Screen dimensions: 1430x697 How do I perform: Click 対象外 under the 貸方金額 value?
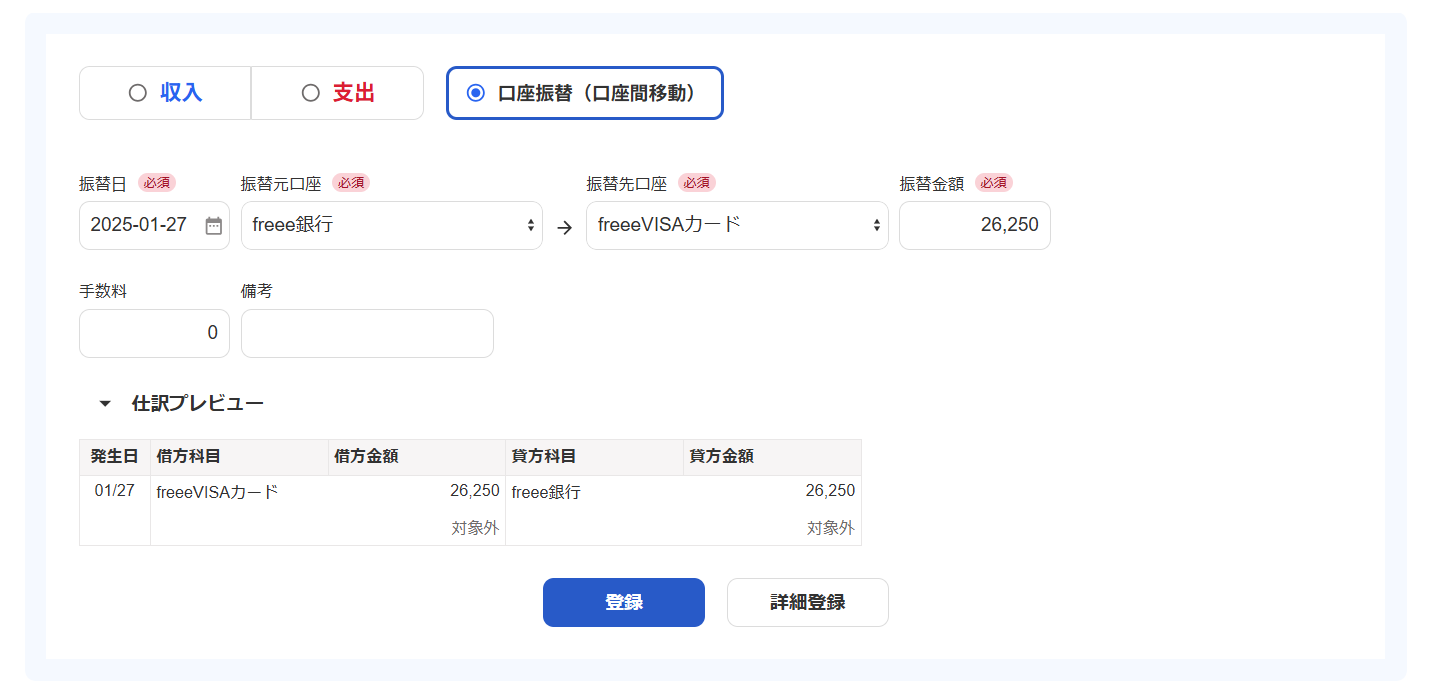click(831, 528)
